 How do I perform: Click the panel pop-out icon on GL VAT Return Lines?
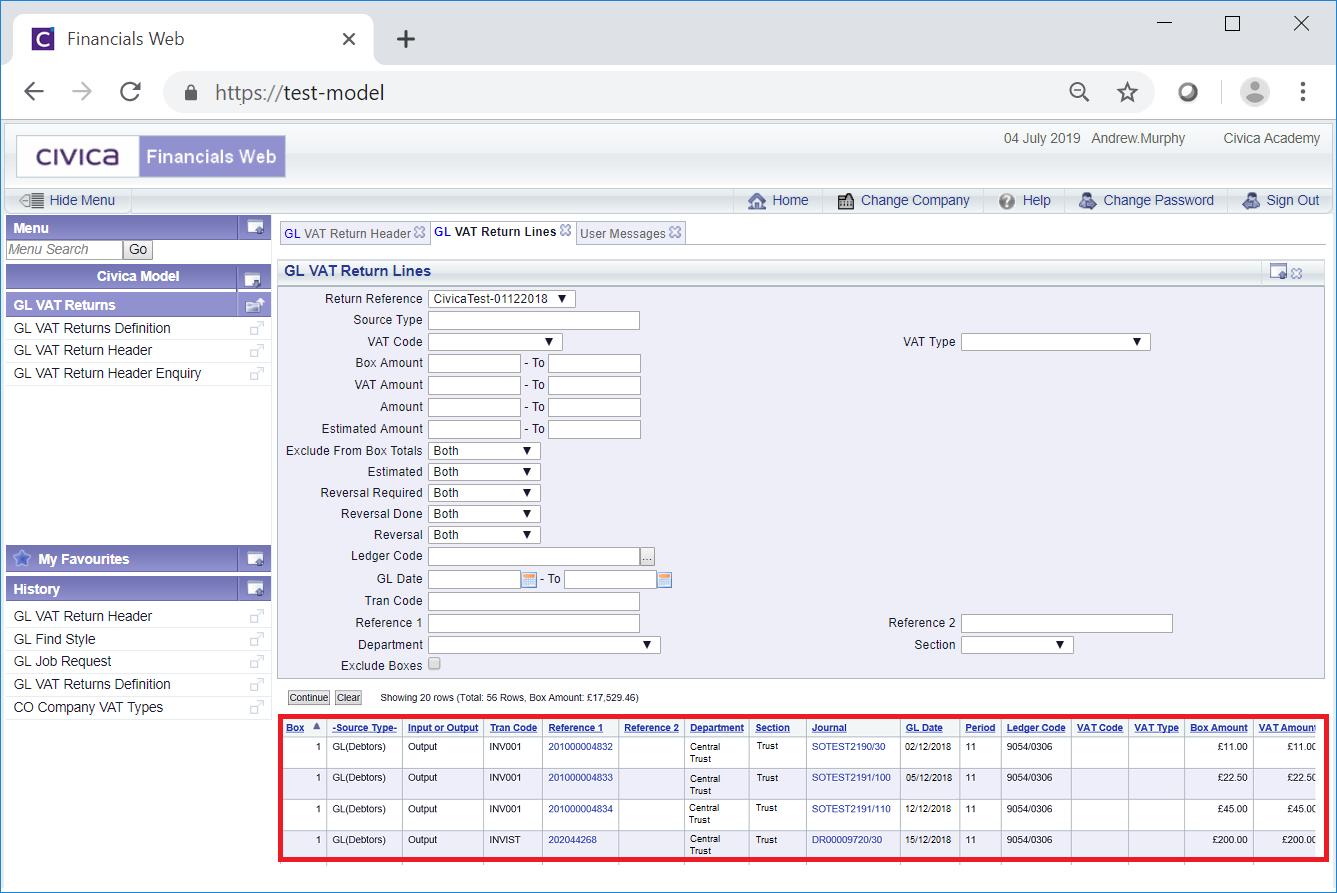pyautogui.click(x=1277, y=271)
